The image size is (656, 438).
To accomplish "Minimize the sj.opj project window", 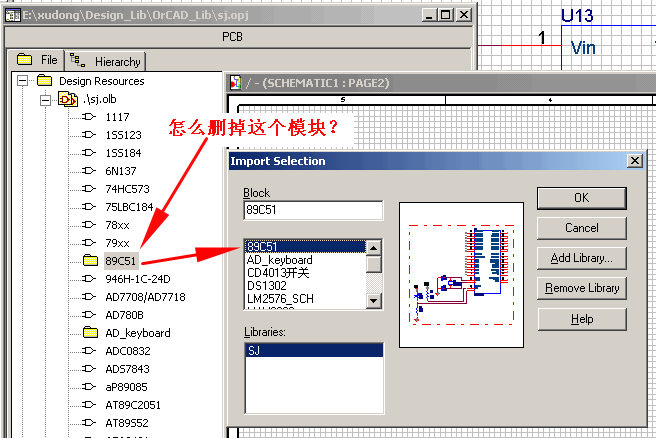I will coord(428,15).
